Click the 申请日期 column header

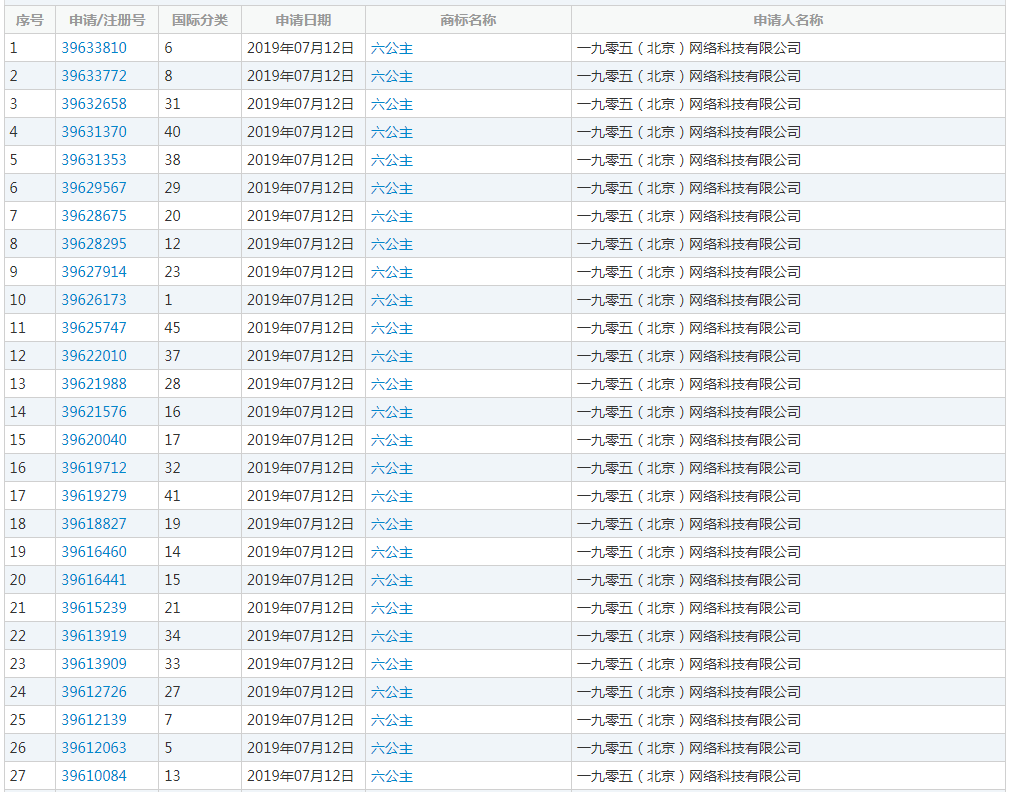[x=303, y=20]
